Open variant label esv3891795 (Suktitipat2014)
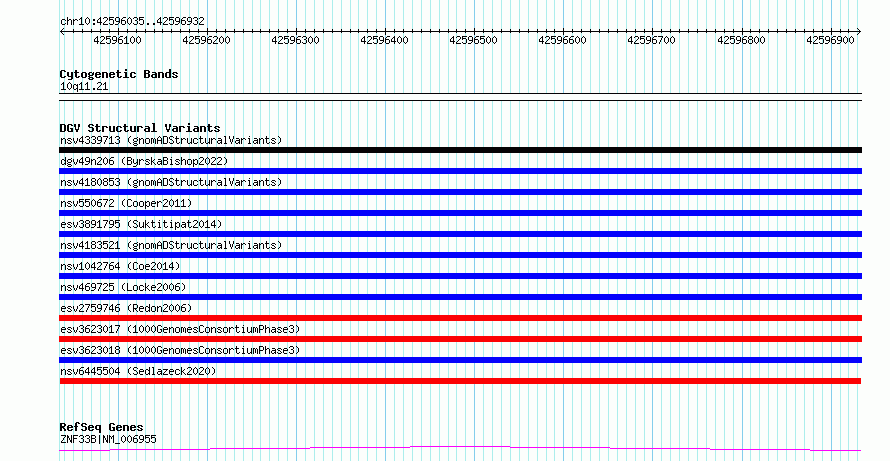 141,224
